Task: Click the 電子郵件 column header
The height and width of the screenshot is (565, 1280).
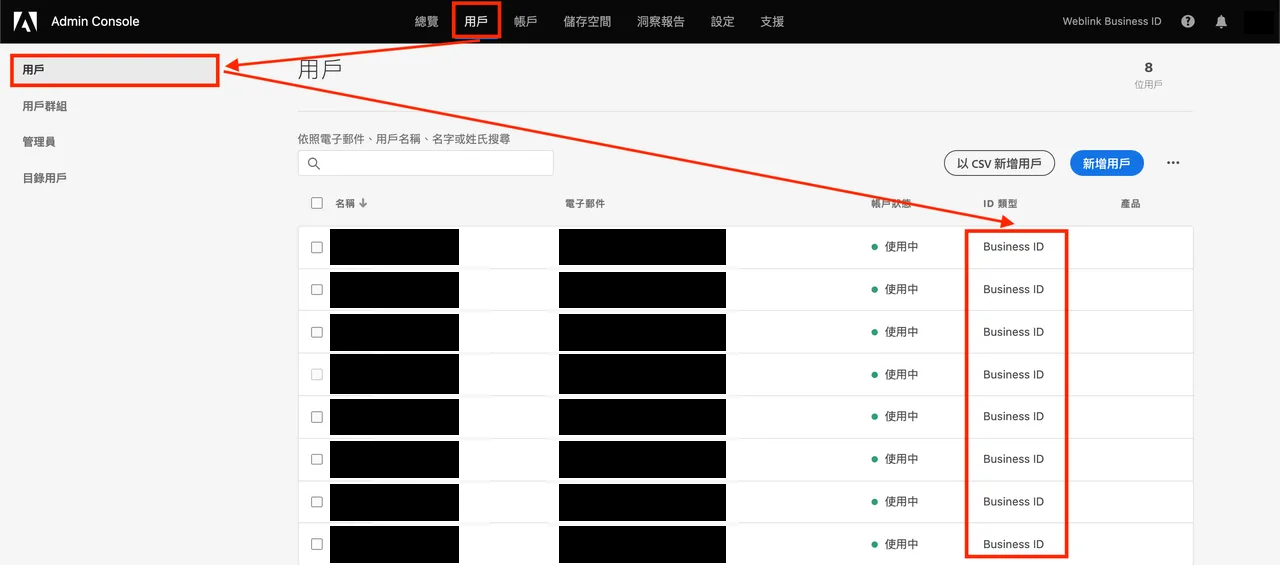Action: (x=585, y=203)
